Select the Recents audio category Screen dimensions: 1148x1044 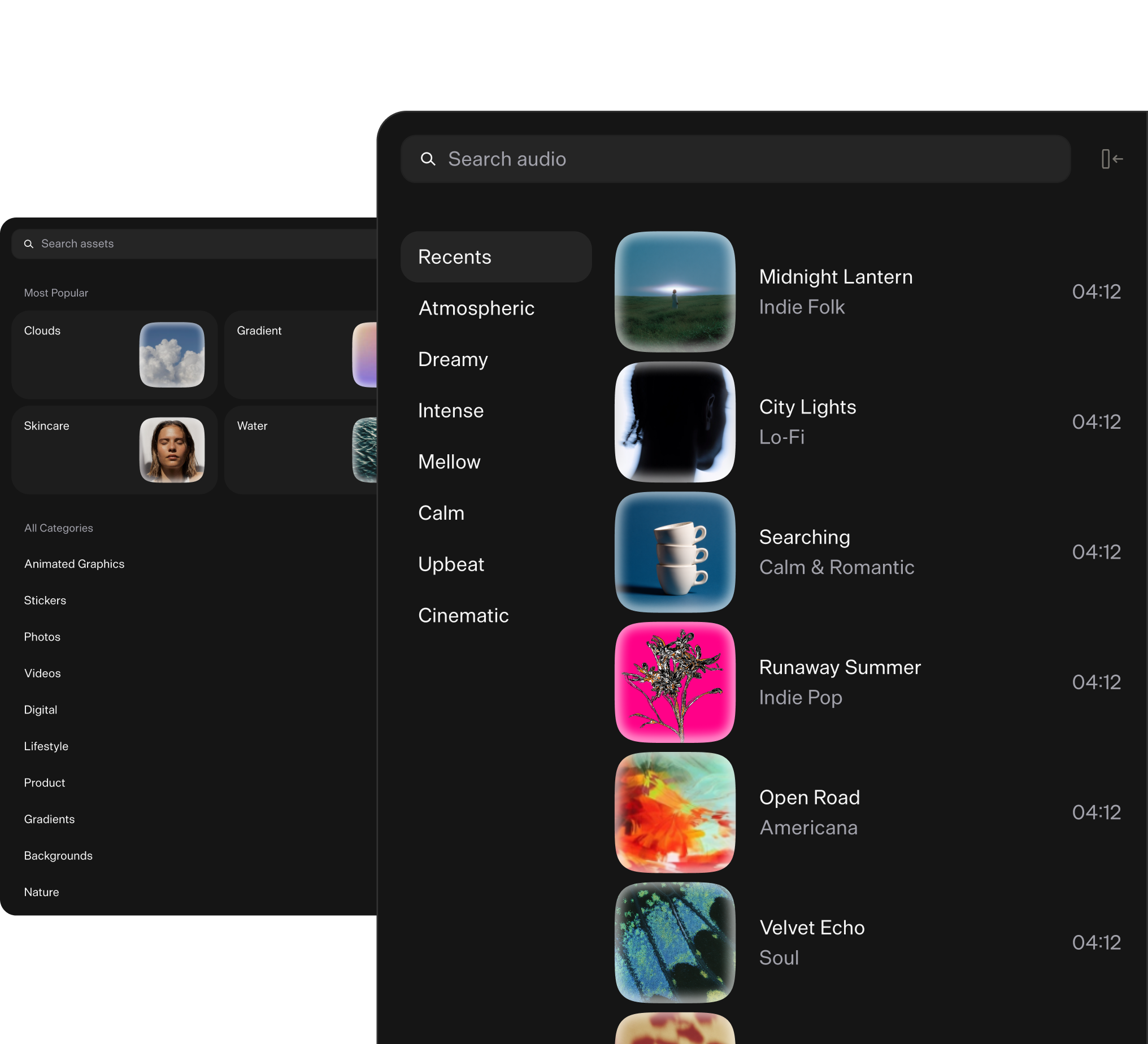point(496,257)
